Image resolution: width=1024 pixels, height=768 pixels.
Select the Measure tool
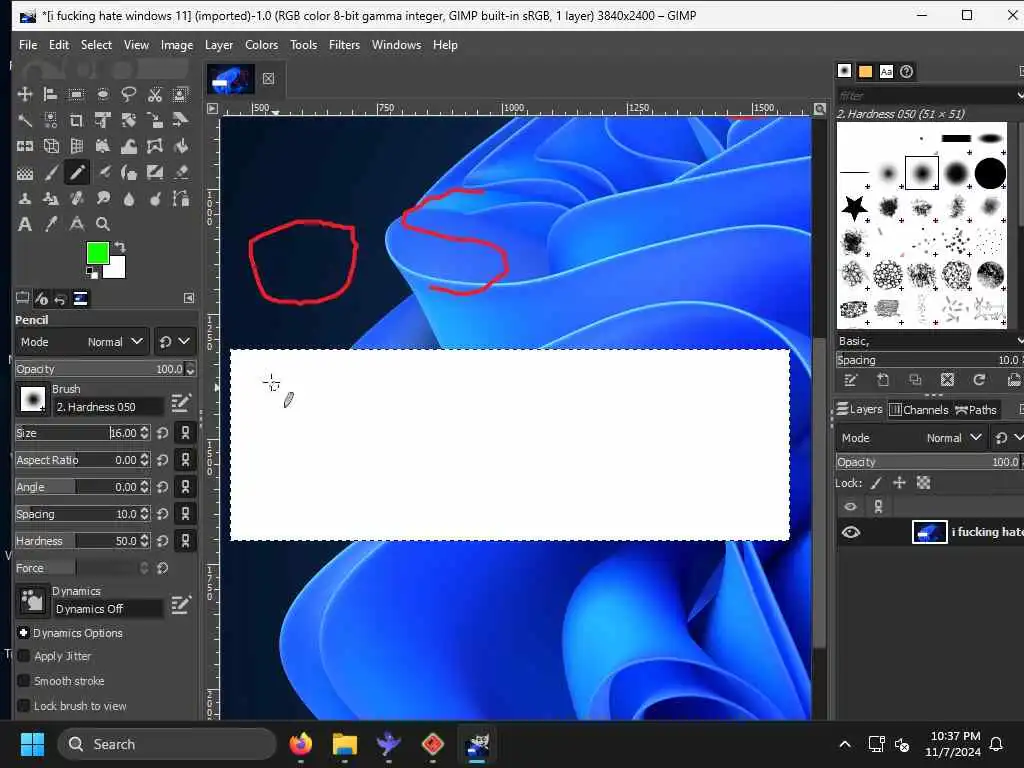pyautogui.click(x=76, y=224)
